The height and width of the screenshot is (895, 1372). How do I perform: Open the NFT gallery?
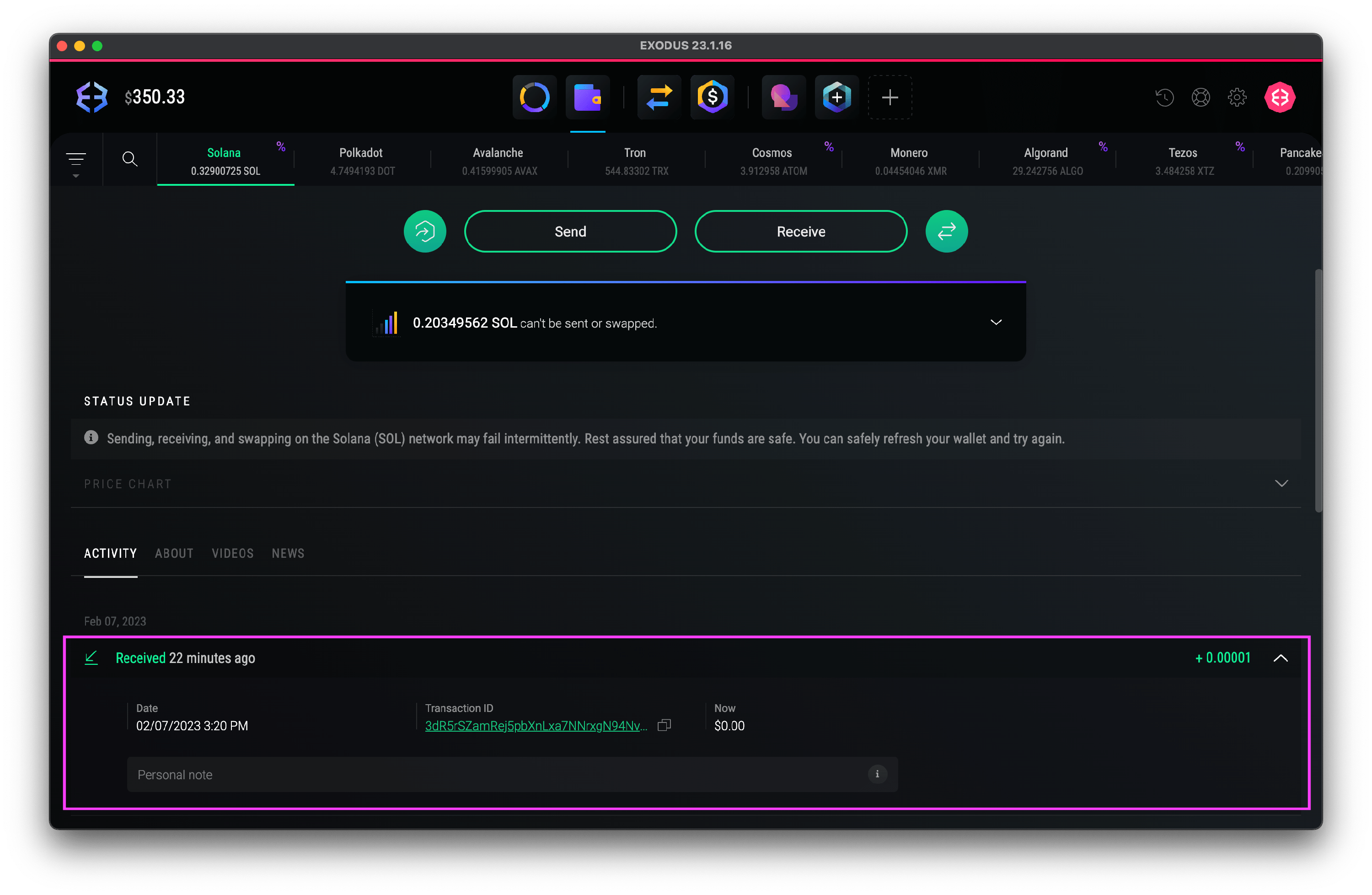783,97
